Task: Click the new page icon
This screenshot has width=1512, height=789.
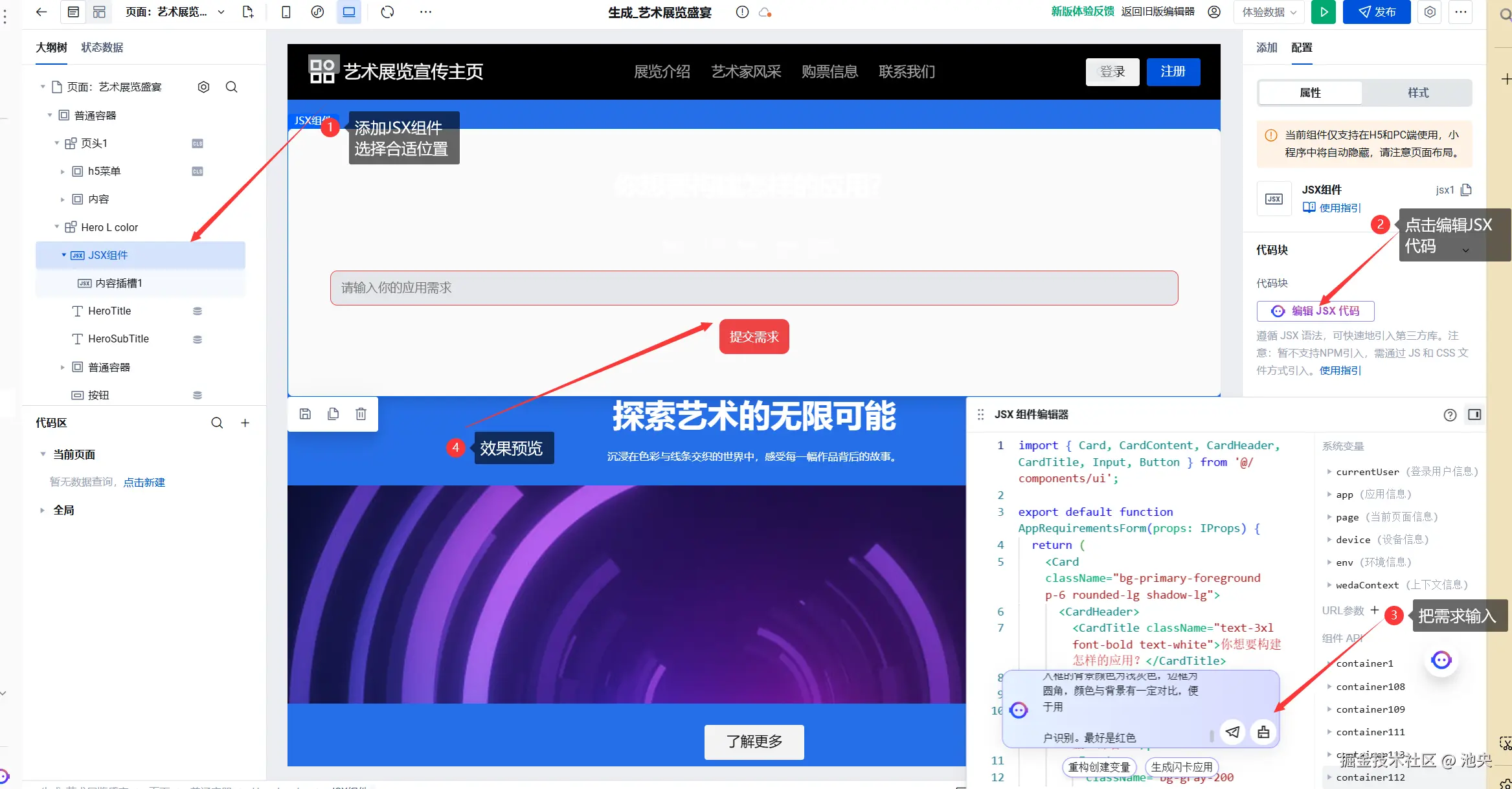Action: [x=248, y=12]
